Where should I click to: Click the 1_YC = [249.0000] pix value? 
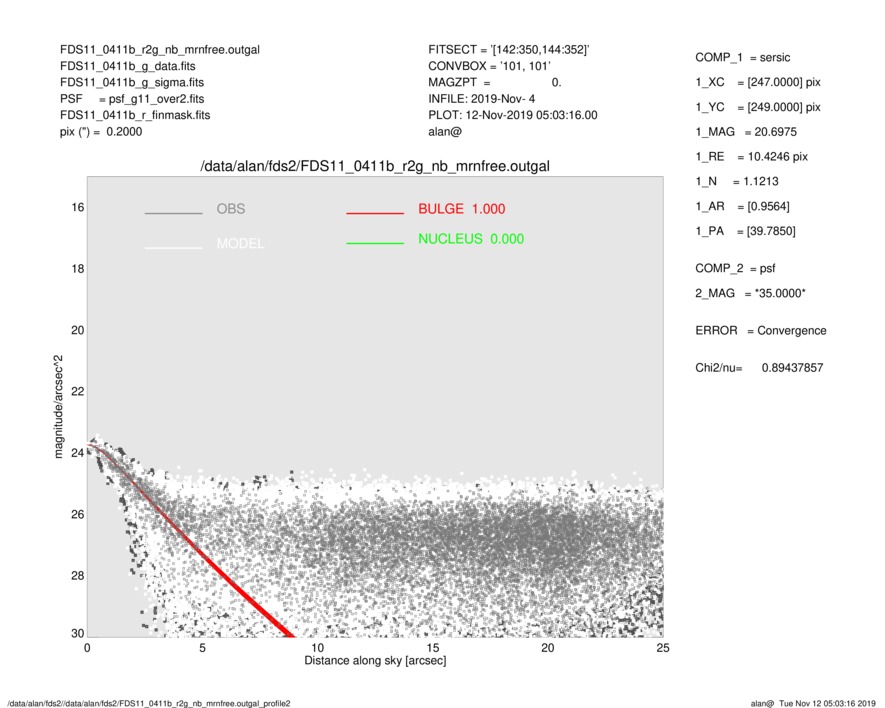(x=757, y=107)
